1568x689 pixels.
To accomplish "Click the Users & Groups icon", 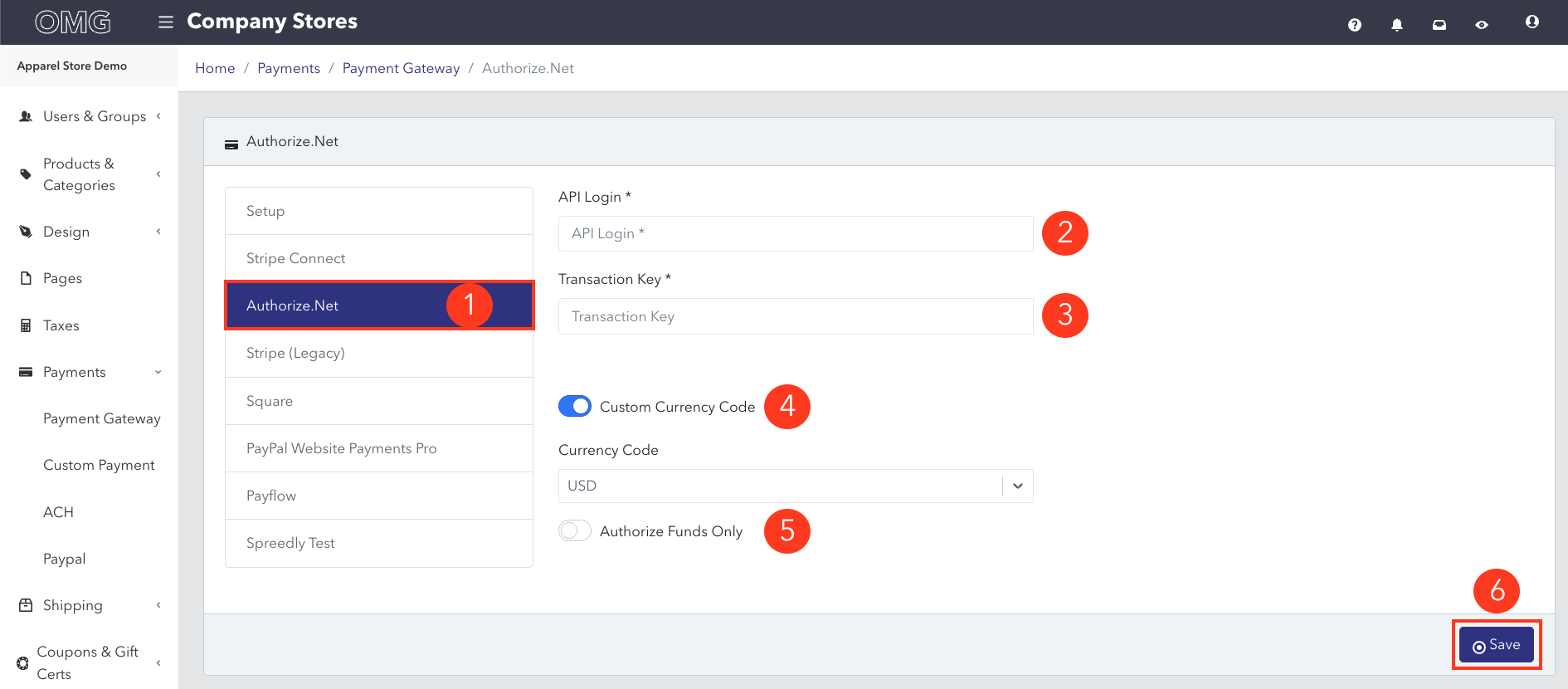I will coord(26,116).
